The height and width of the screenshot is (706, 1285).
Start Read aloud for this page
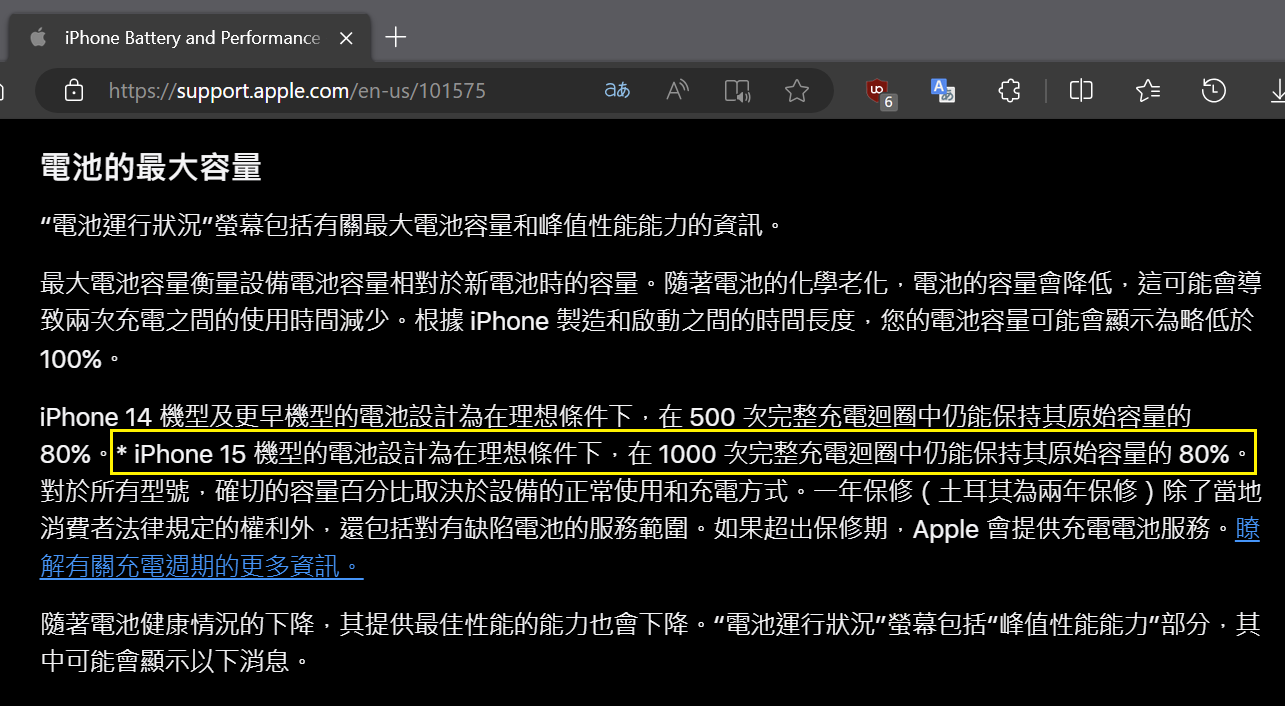click(x=677, y=91)
